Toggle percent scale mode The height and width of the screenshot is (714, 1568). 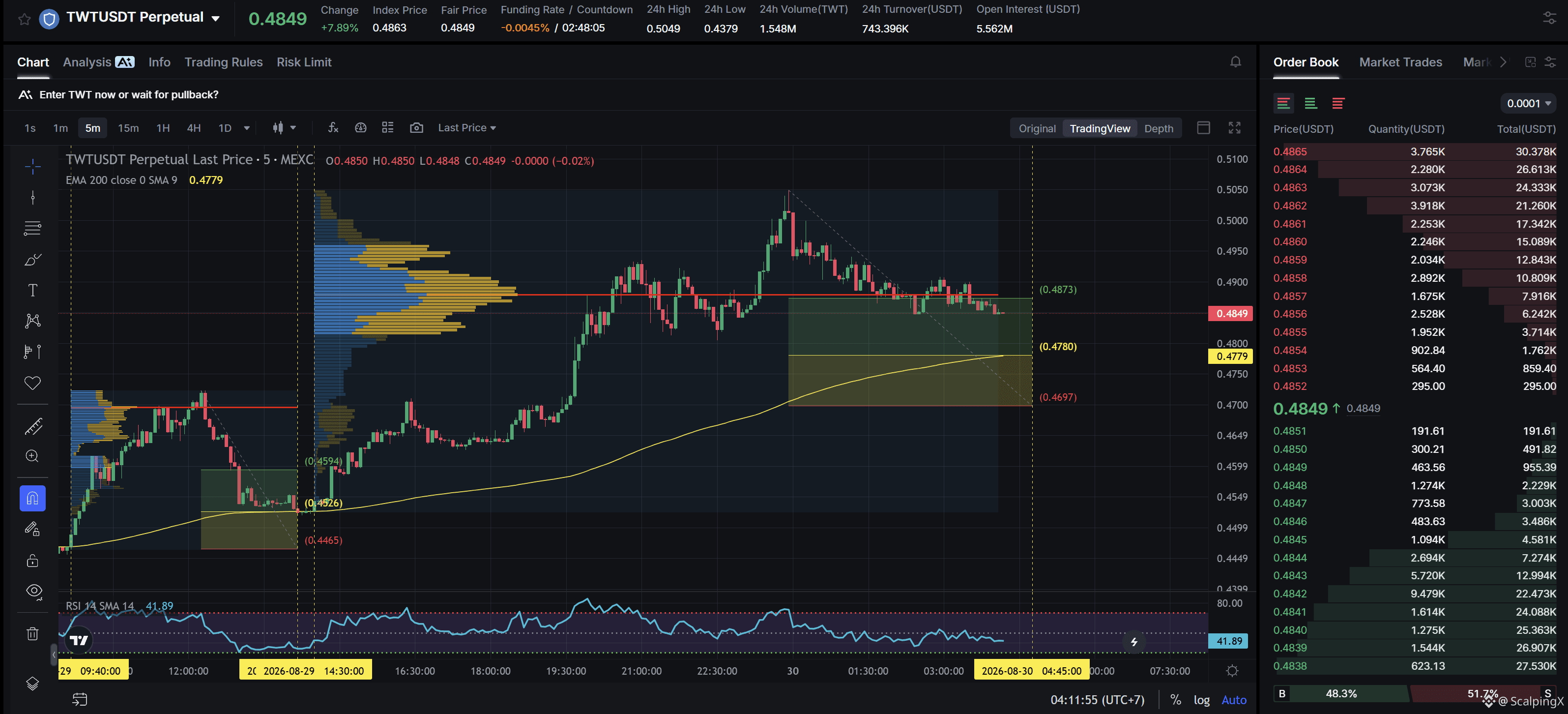click(x=1176, y=700)
